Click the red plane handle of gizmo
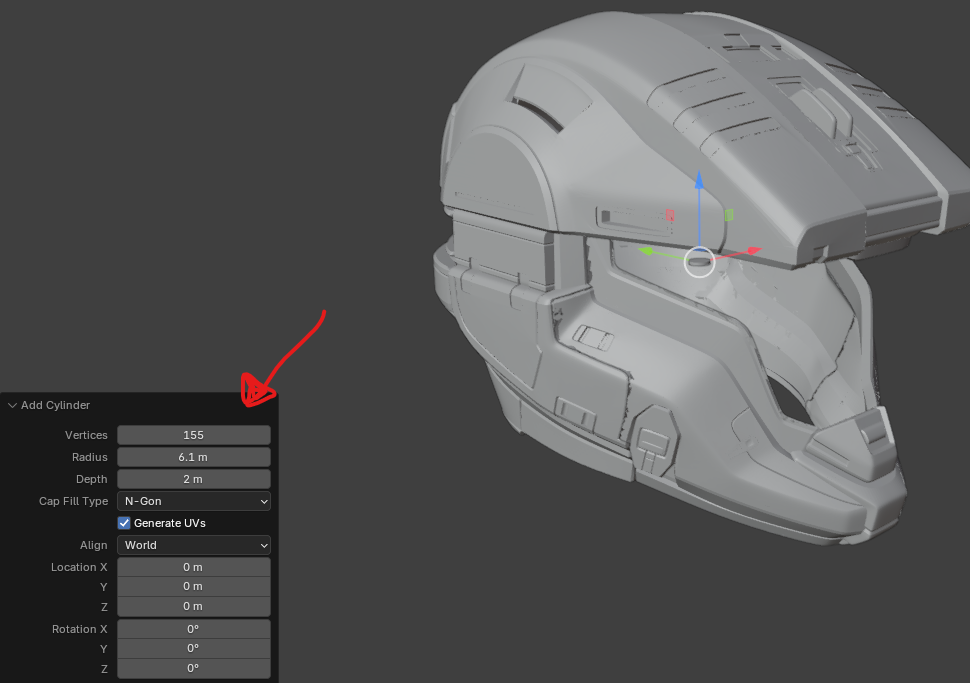 tap(670, 215)
